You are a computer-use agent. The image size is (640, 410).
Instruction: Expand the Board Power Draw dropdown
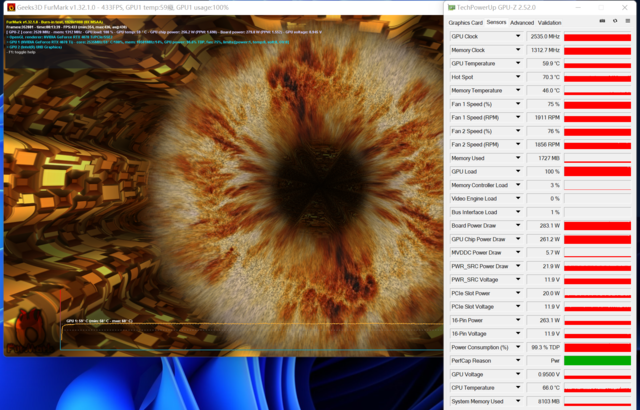pos(518,225)
